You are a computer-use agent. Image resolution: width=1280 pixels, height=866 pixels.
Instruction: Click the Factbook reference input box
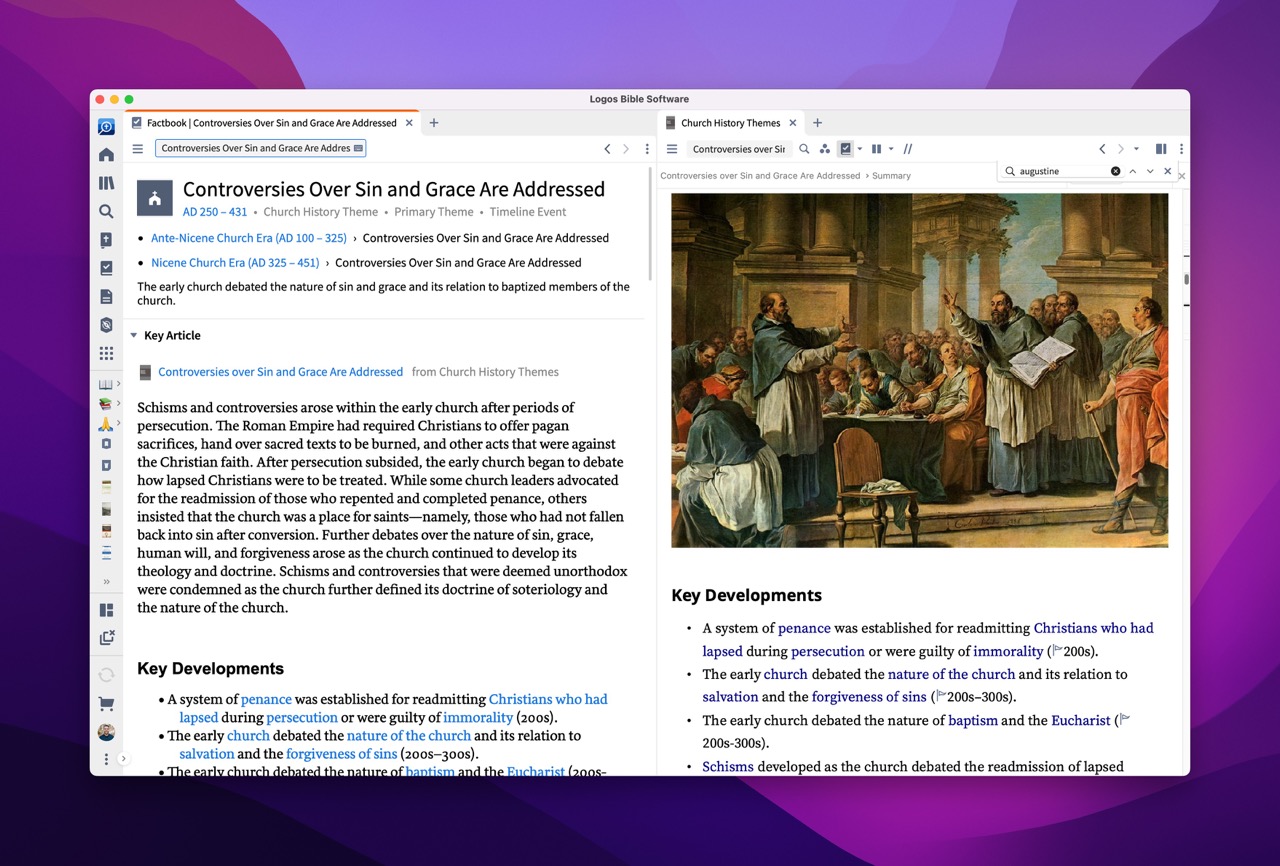pyautogui.click(x=261, y=148)
